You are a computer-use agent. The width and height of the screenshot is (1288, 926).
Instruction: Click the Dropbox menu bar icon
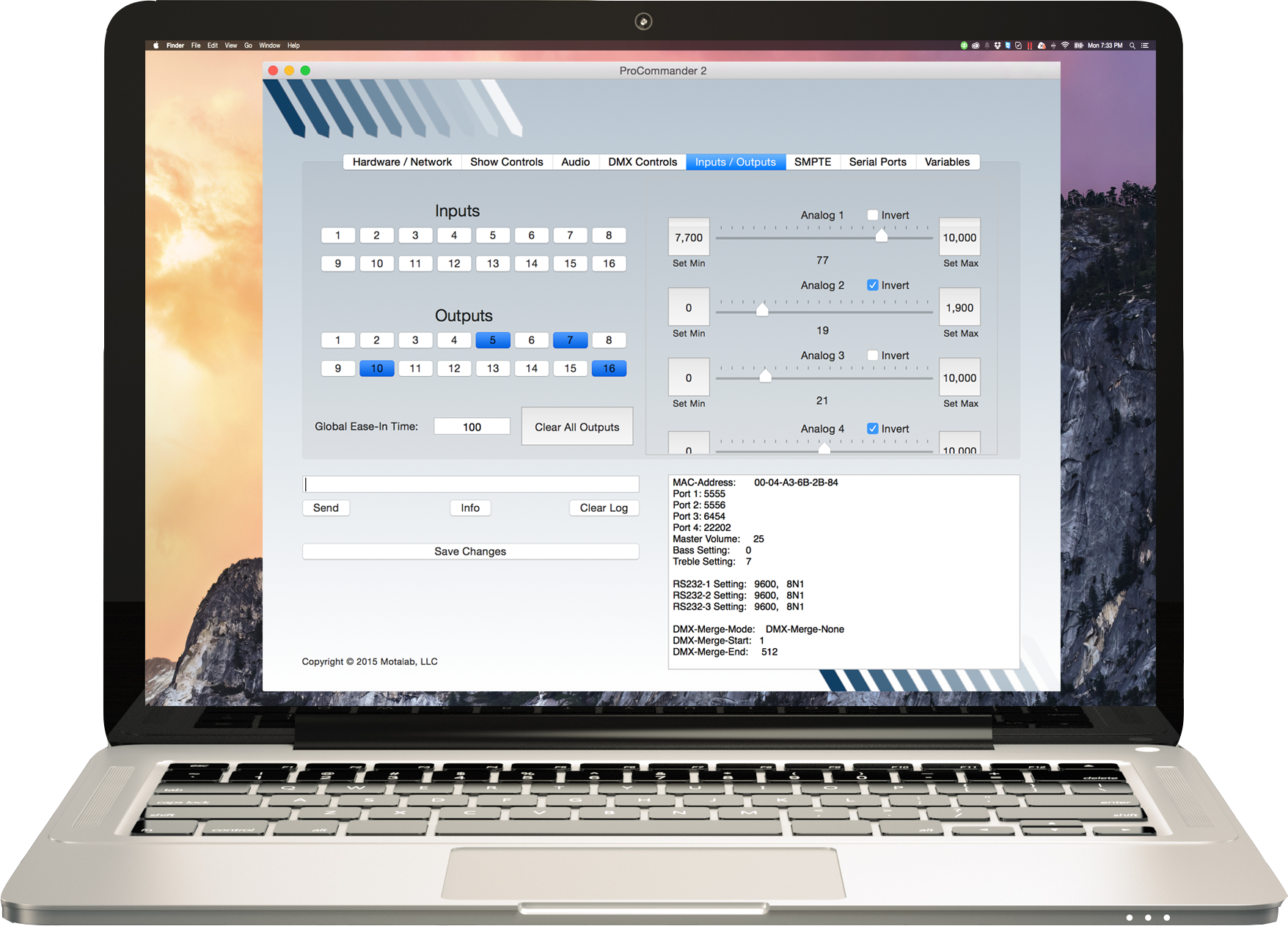pos(998,45)
